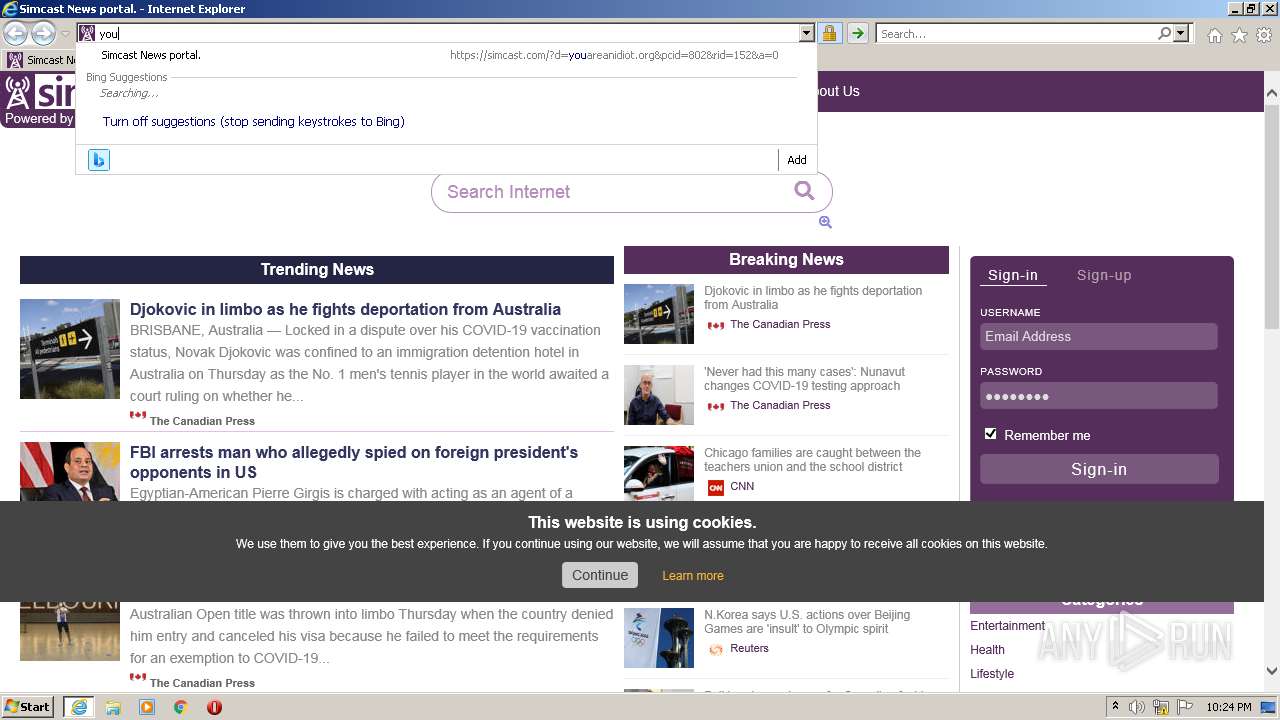Click Learn more about cookies
This screenshot has width=1280, height=720.
tap(693, 576)
